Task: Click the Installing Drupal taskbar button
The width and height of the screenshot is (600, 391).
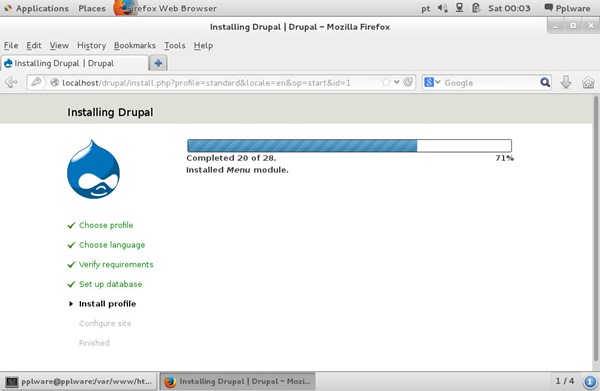Action: (237, 381)
